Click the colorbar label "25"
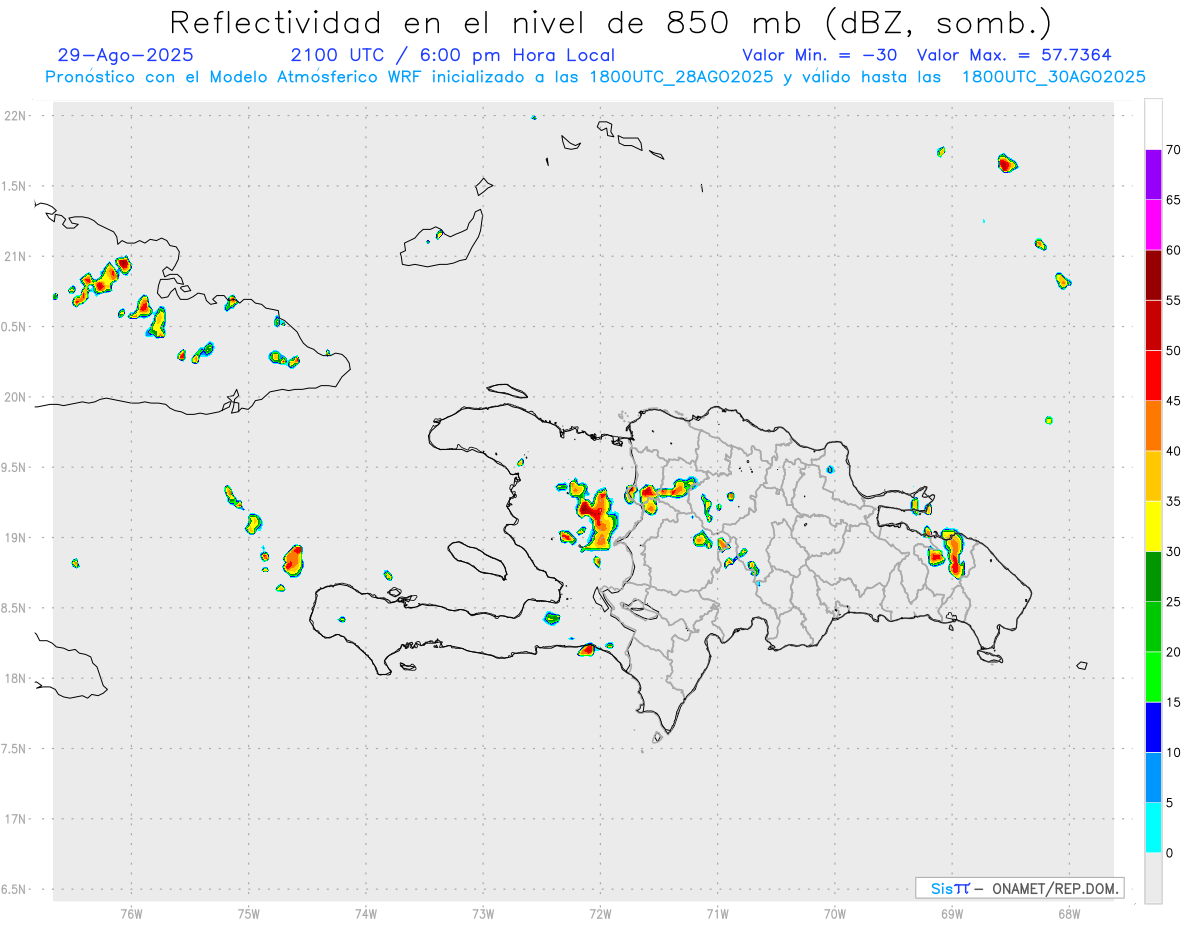Image resolution: width=1200 pixels, height=927 pixels. (x=1174, y=602)
